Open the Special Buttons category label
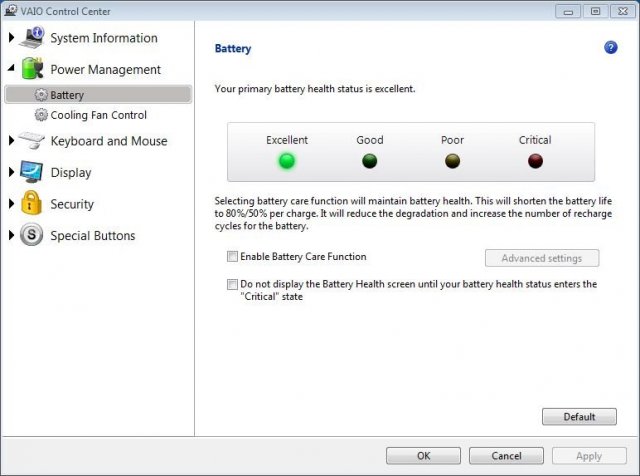This screenshot has width=640, height=476. click(93, 236)
